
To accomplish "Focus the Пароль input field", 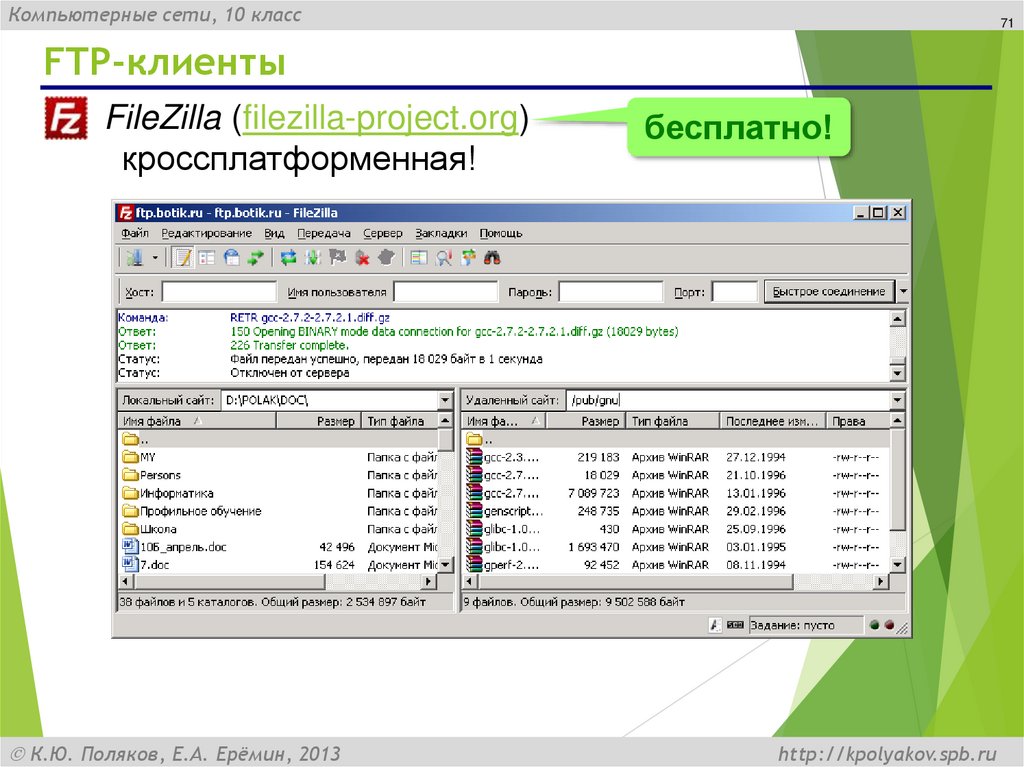I will [x=611, y=291].
